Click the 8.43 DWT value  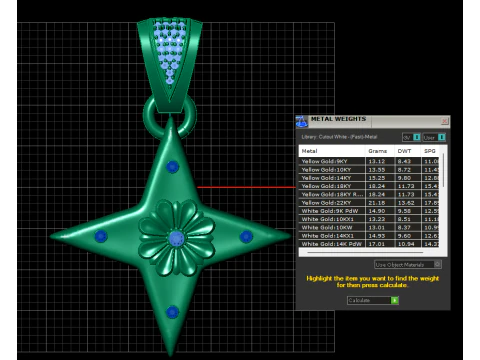pos(404,161)
